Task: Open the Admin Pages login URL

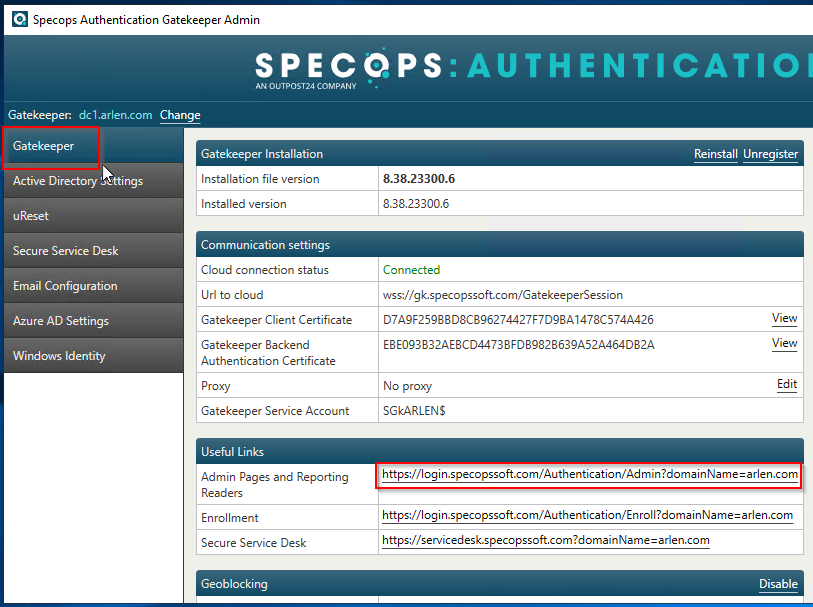Action: [590, 474]
